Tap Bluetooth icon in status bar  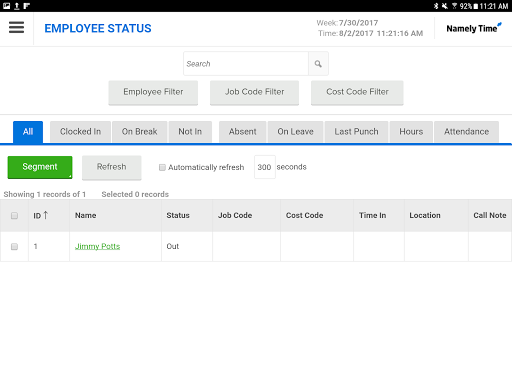[436, 6]
